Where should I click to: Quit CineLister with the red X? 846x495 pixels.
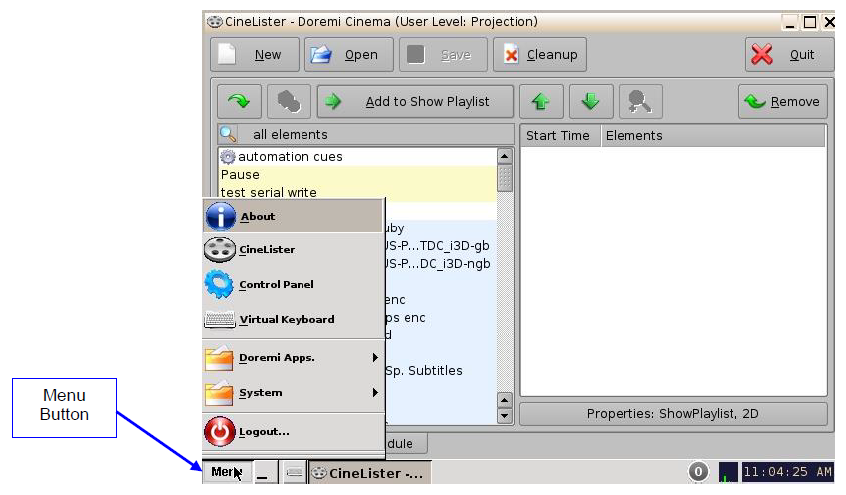pos(789,55)
